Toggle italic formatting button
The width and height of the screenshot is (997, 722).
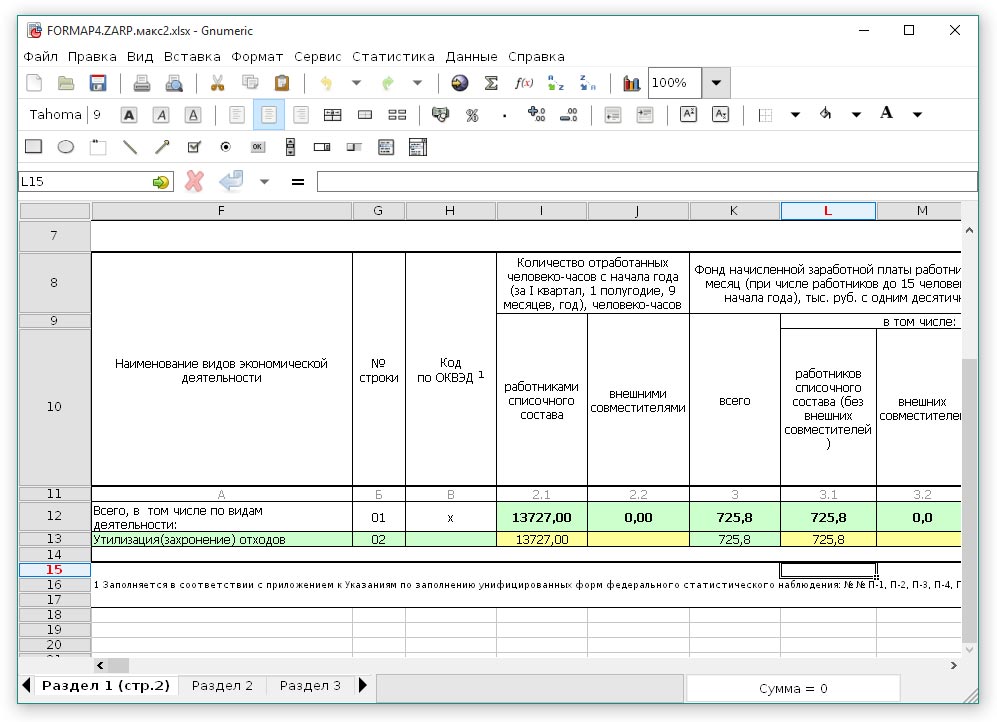162,115
